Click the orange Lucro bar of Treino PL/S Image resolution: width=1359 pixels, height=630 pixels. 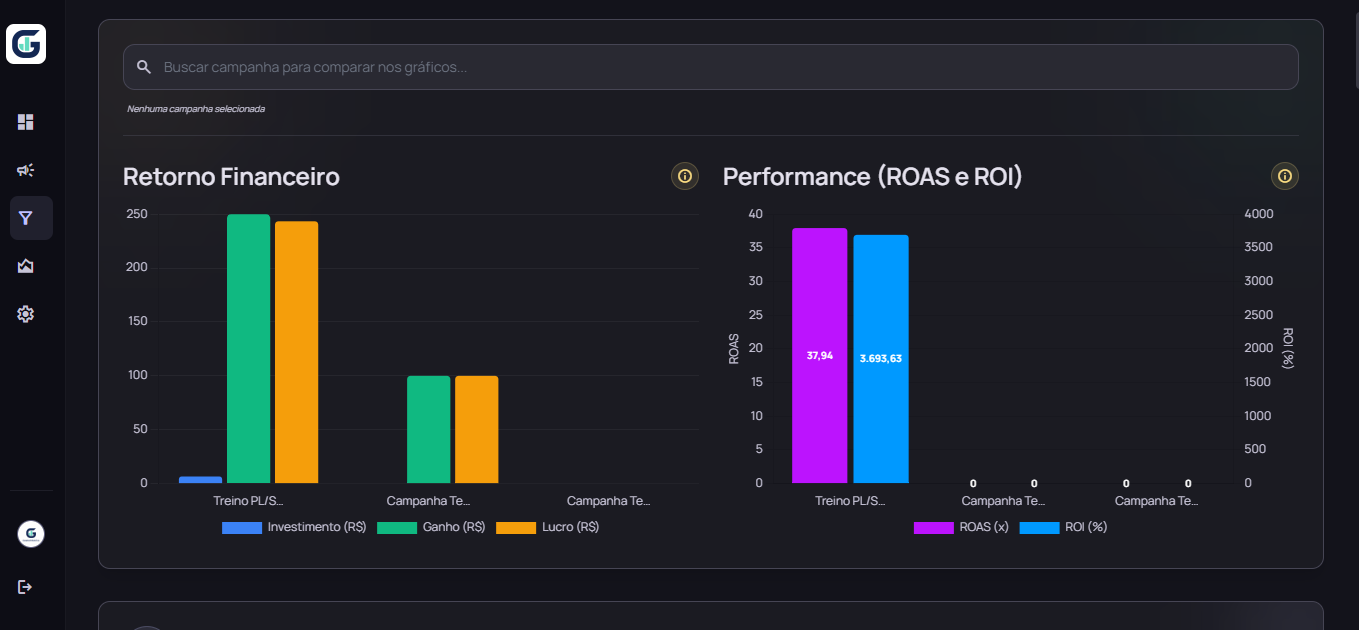click(x=296, y=352)
